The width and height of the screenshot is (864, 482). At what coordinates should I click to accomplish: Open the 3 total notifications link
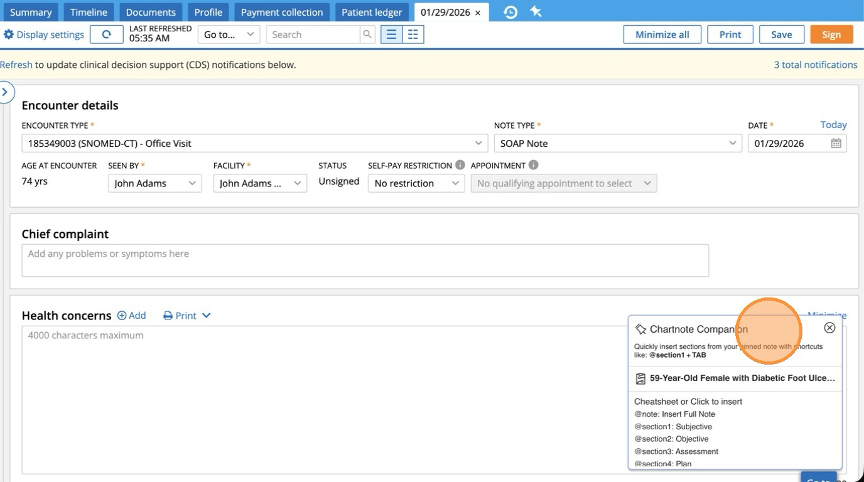[815, 64]
